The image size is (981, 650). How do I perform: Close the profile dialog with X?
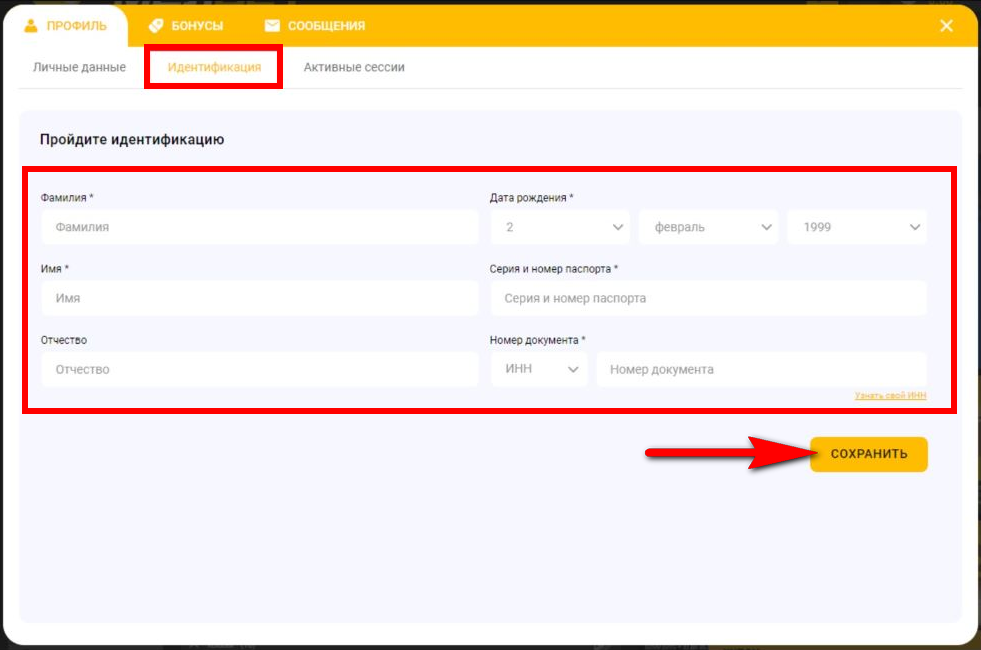946,26
